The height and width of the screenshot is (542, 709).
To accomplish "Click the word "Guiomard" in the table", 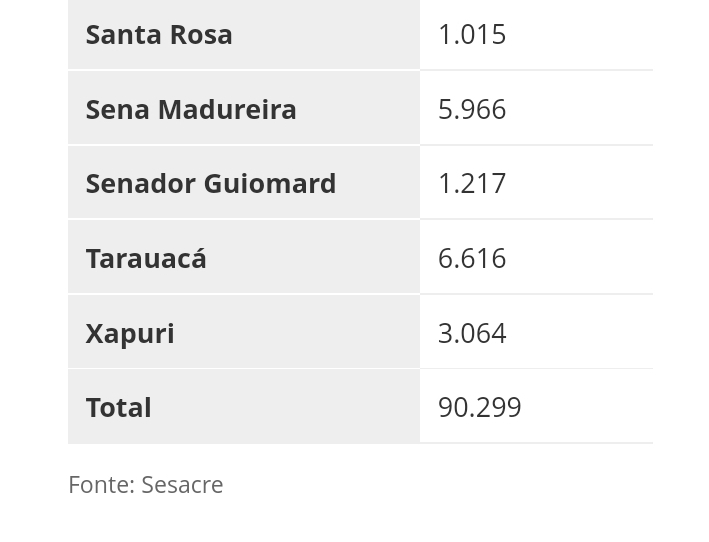I will [270, 184].
